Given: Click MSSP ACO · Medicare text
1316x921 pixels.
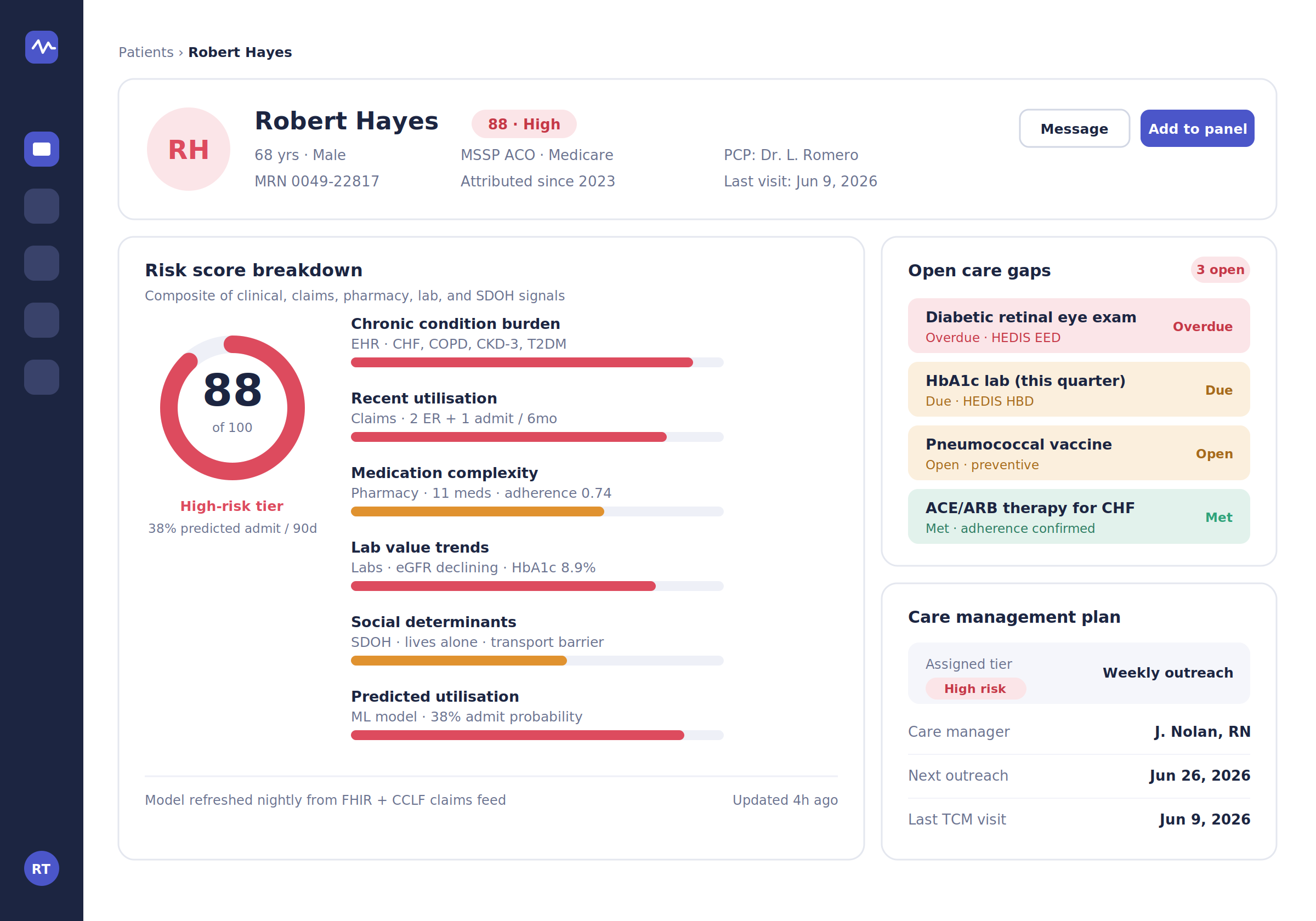Looking at the screenshot, I should 537,155.
